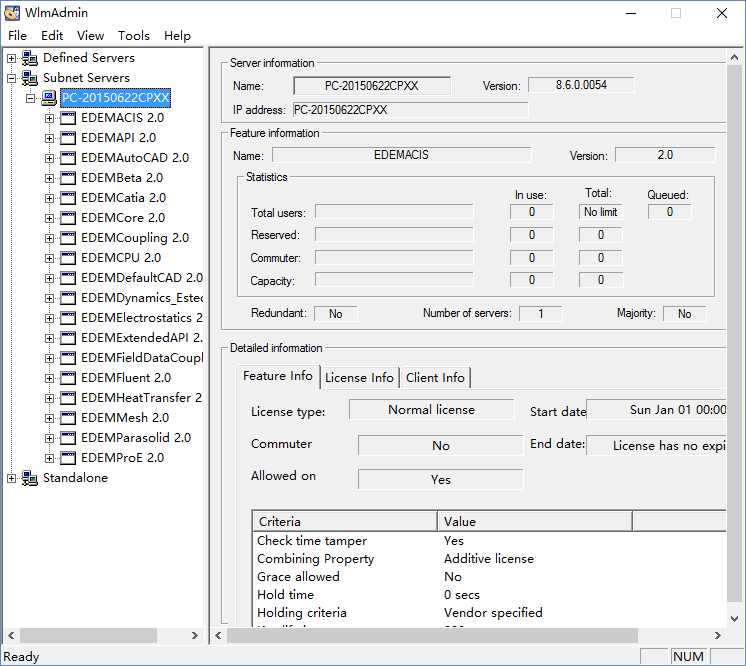Open the Tools menu
Image resolution: width=746 pixels, height=666 pixels.
[134, 36]
